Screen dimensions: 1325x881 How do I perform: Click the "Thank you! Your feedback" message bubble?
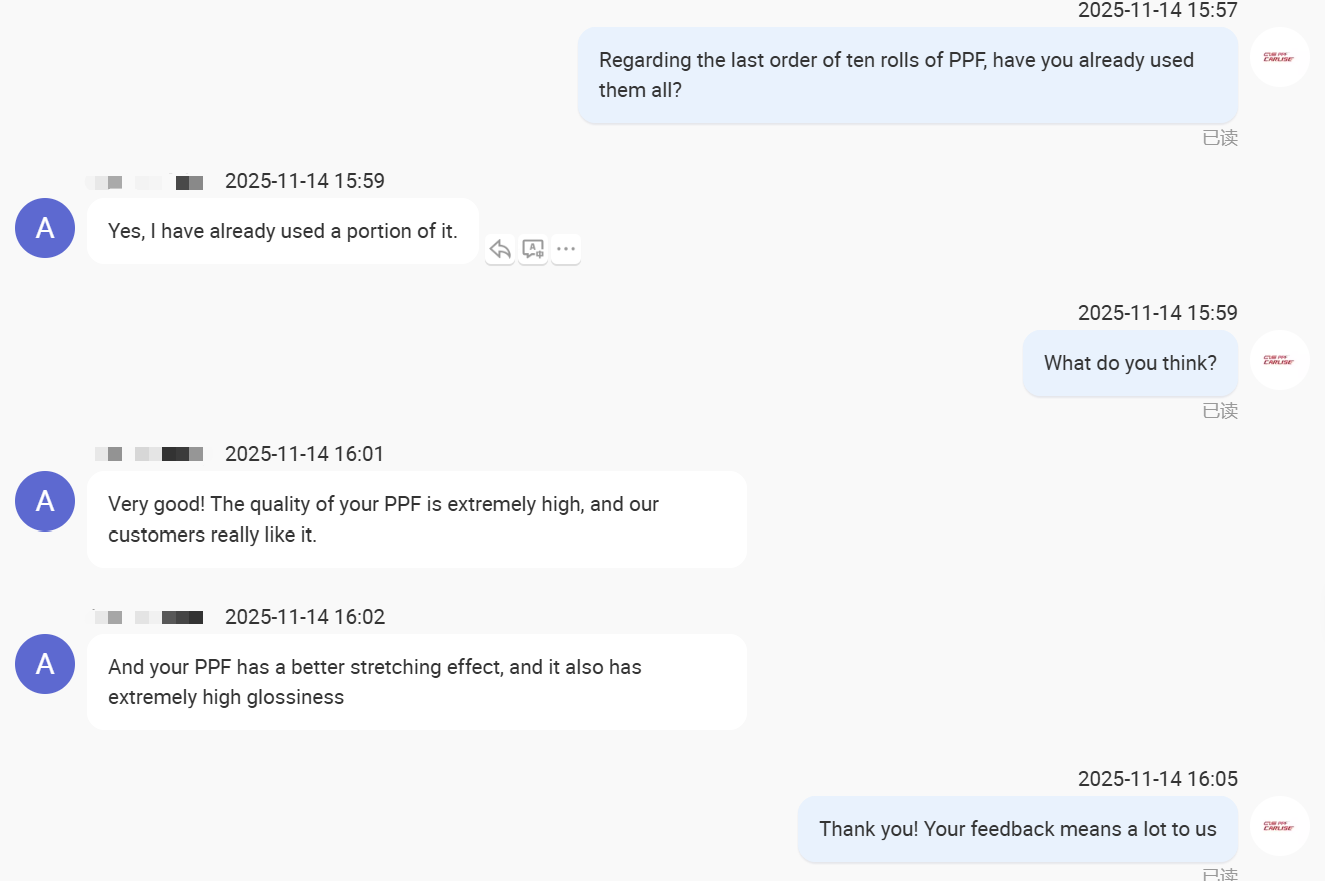point(1017,829)
